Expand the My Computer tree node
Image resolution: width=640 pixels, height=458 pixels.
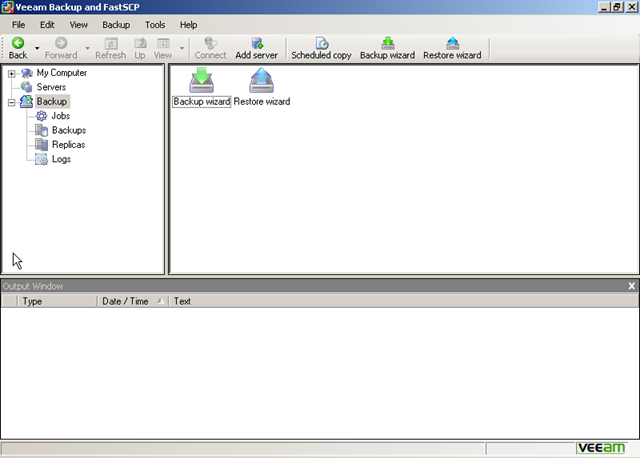[11, 73]
